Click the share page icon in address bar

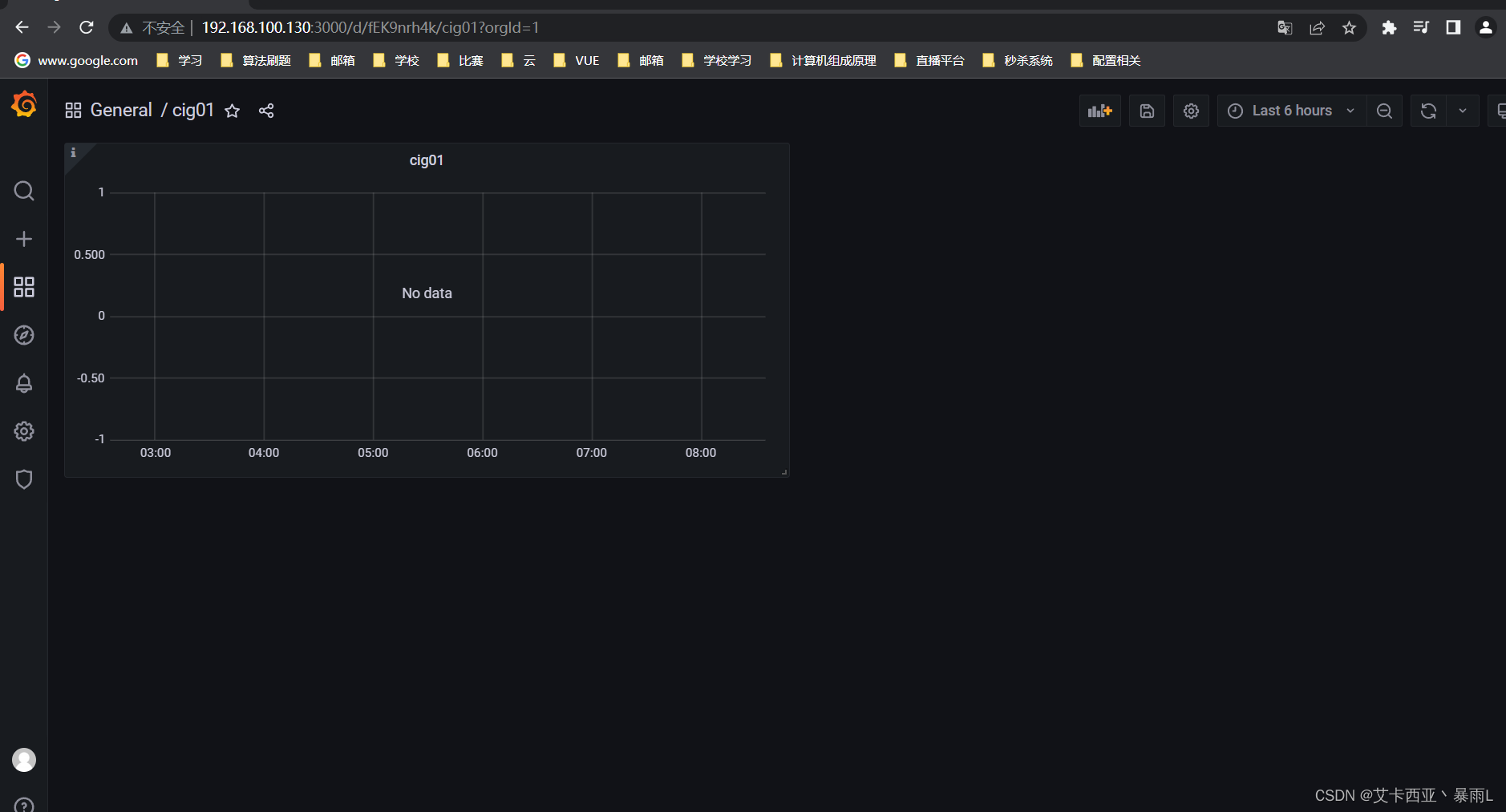tap(1317, 28)
